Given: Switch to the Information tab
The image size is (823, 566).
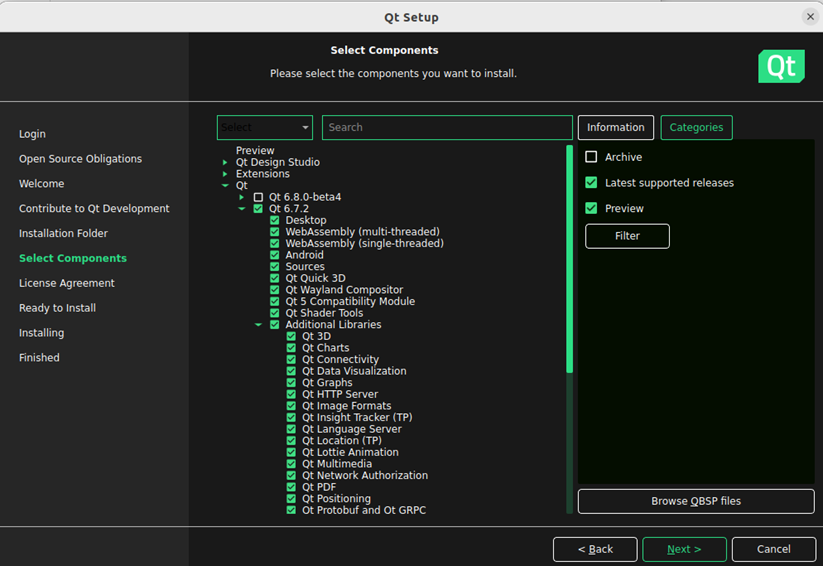Looking at the screenshot, I should [x=616, y=128].
